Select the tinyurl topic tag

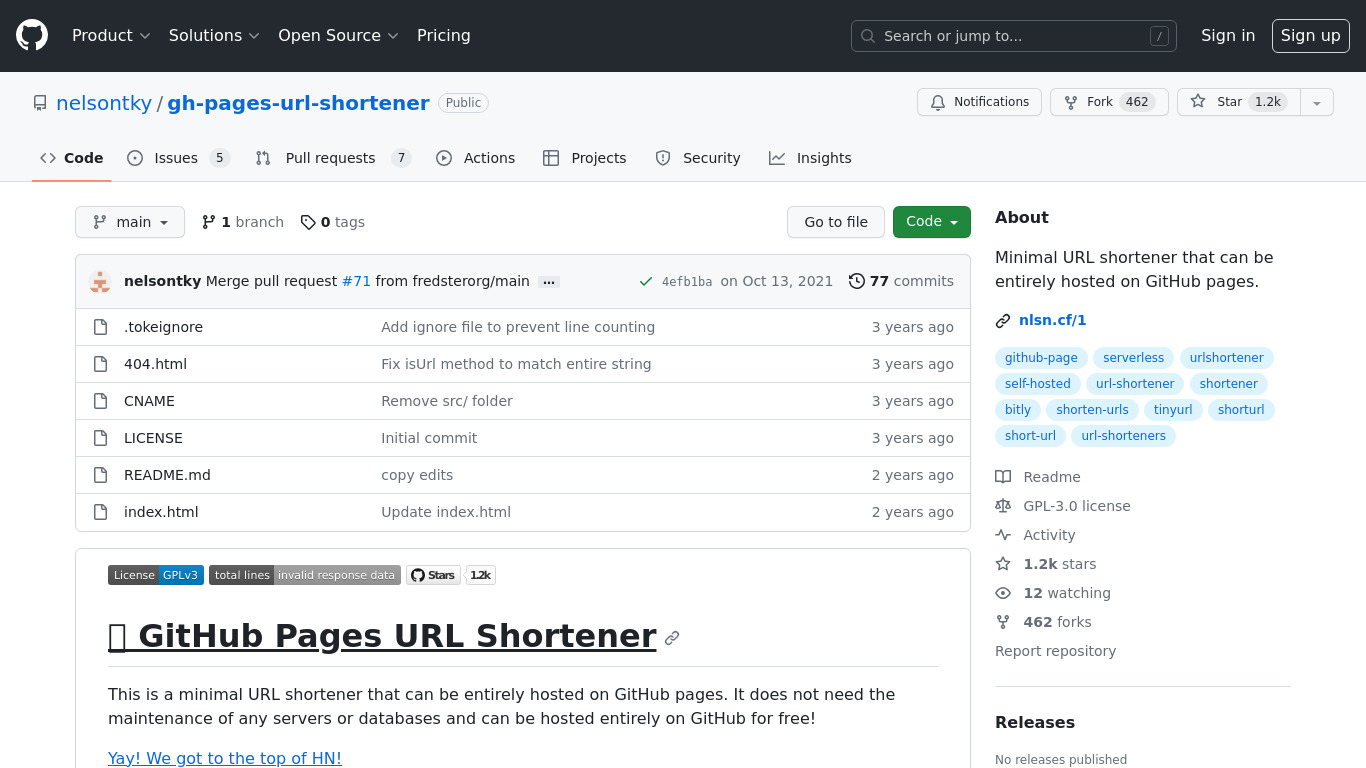pos(1173,410)
